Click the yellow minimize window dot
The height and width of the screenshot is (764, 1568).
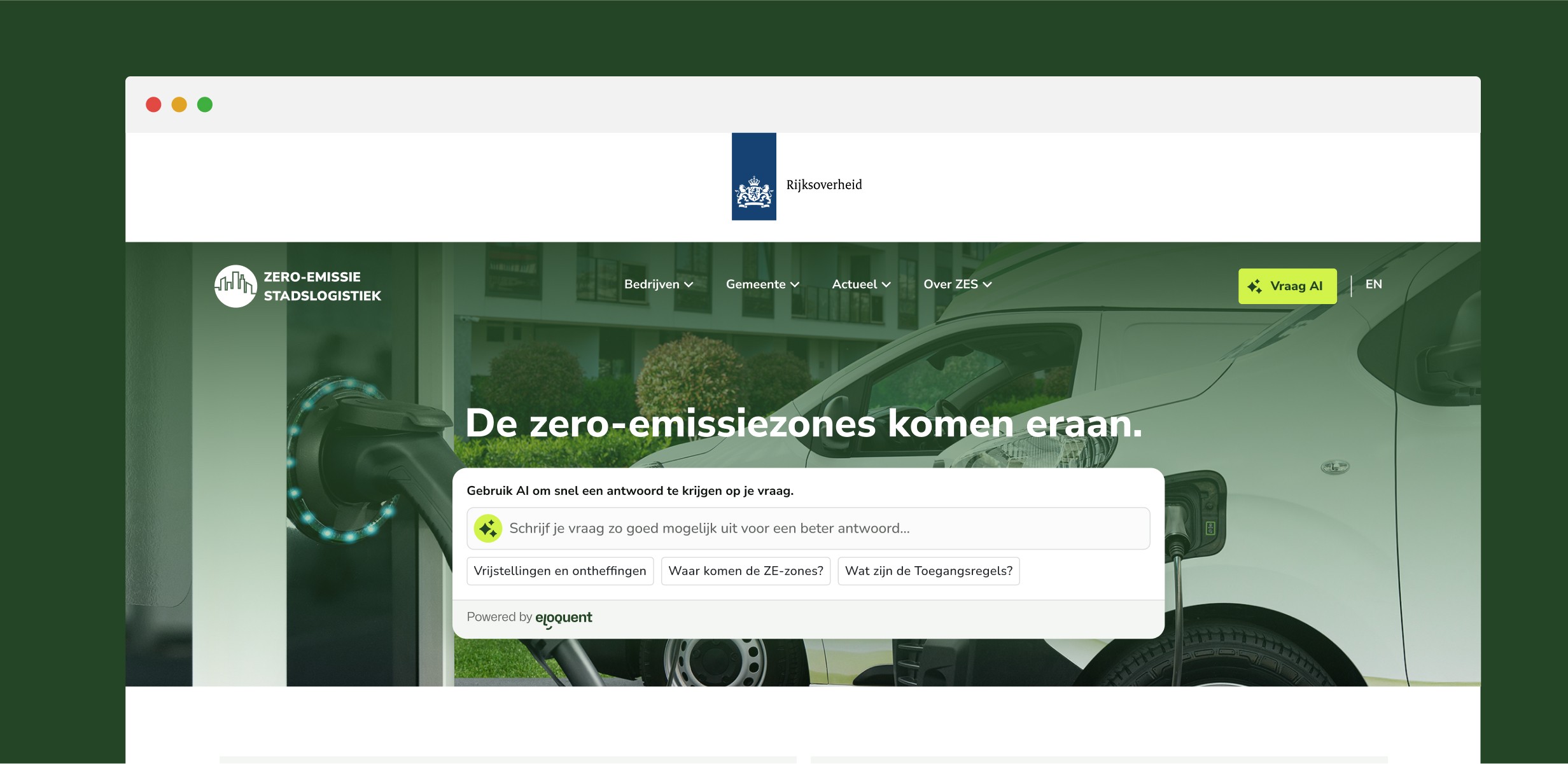tap(179, 104)
